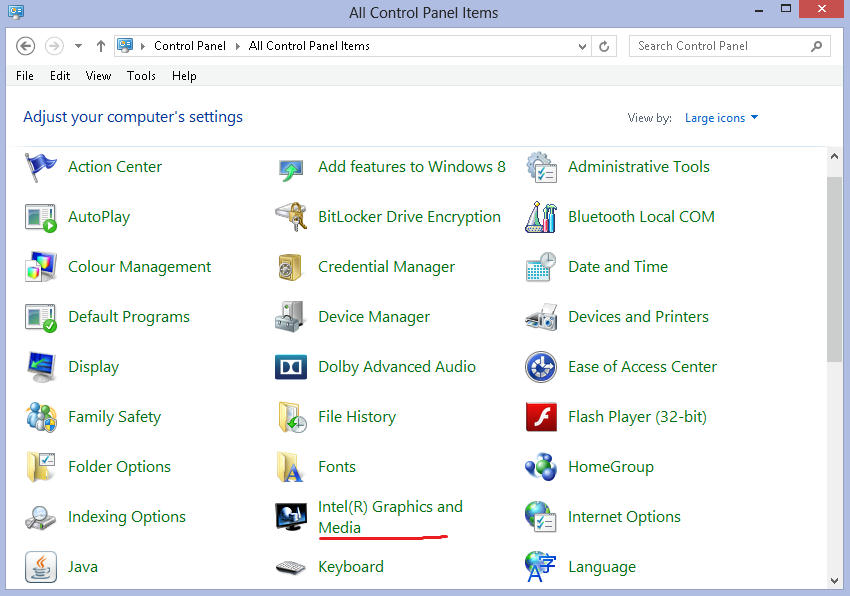Open the Device Manager icon
The height and width of the screenshot is (596, 850).
[291, 317]
